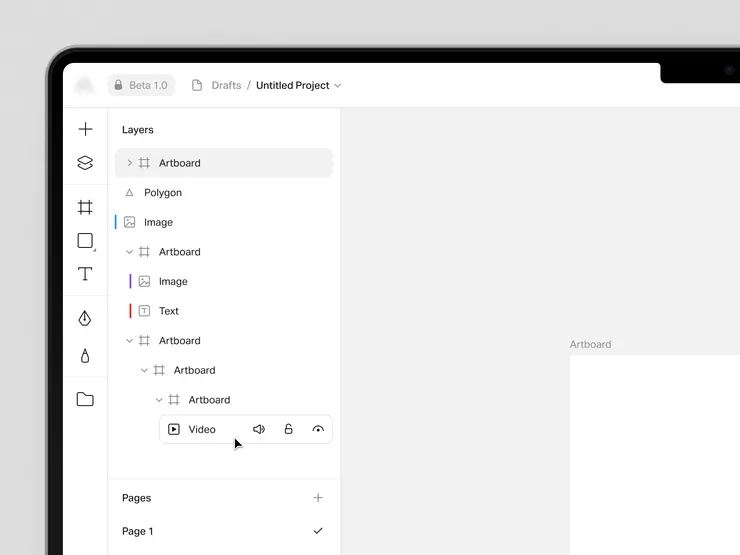Image resolution: width=740 pixels, height=555 pixels.
Task: Click the Pages section heading
Action: pos(136,498)
